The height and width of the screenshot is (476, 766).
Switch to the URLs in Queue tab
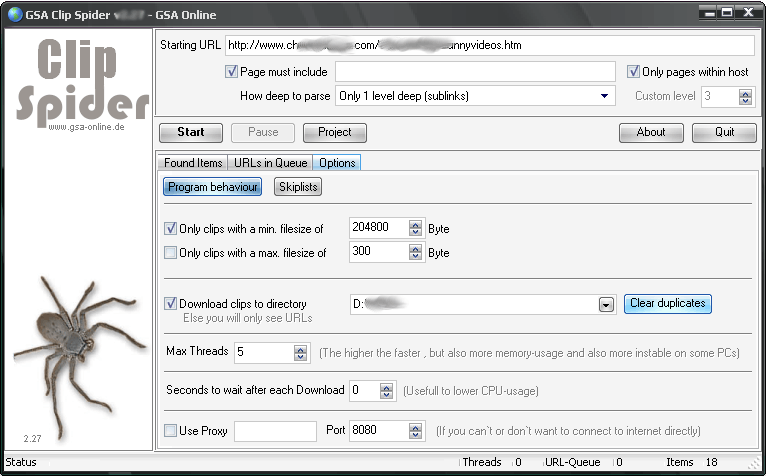point(270,163)
